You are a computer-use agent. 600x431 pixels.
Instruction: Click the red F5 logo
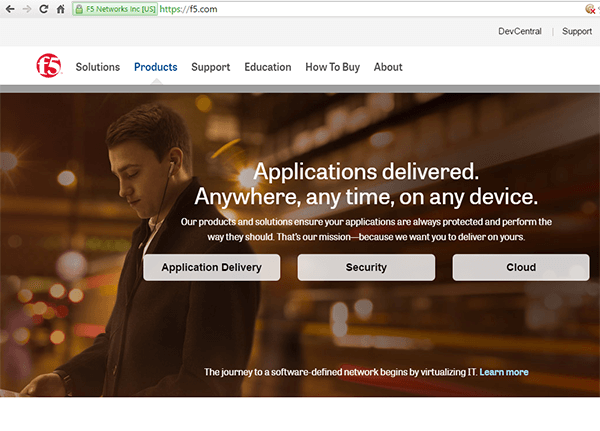(x=49, y=67)
